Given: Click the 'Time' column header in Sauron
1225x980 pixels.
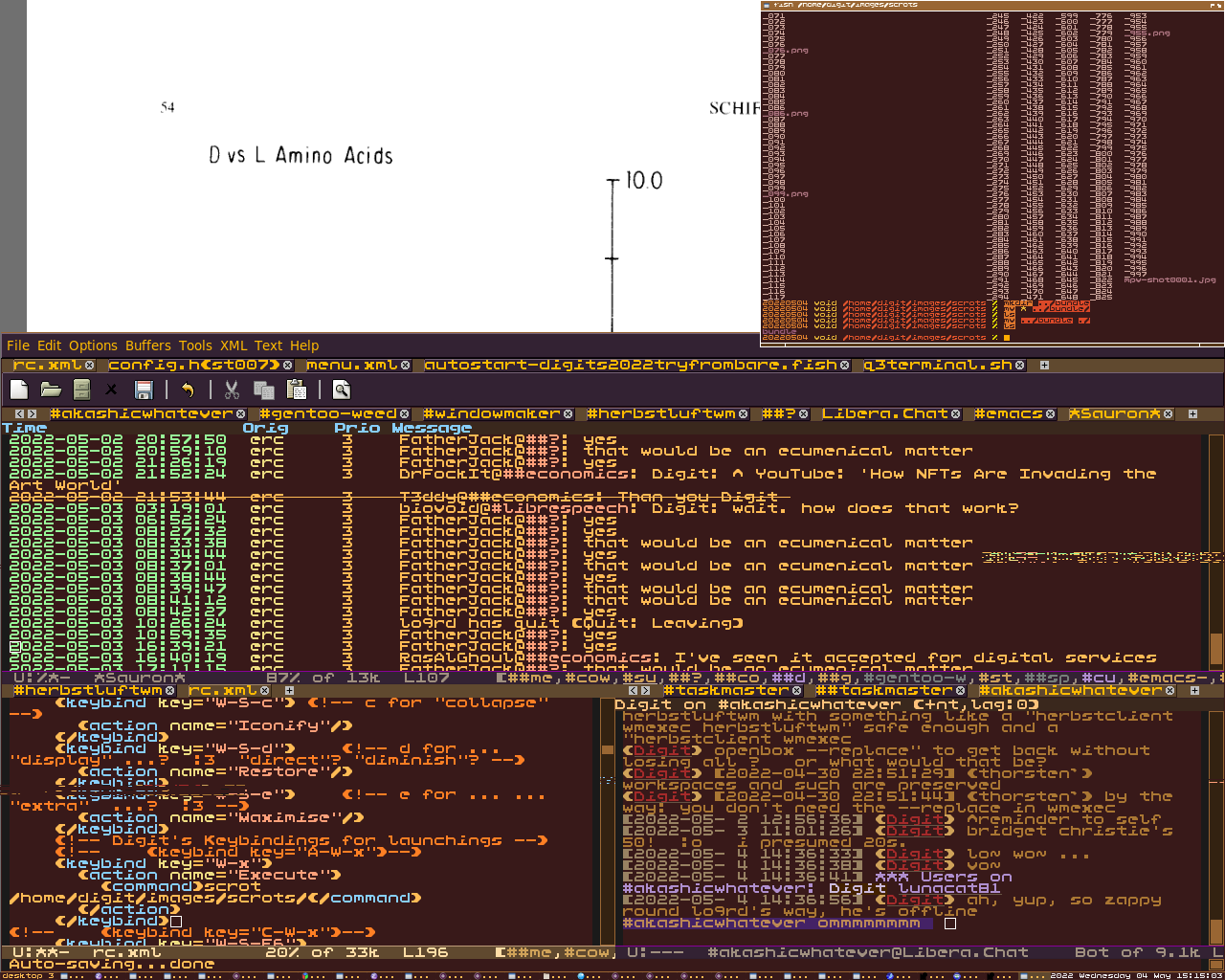Looking at the screenshot, I should tap(25, 428).
